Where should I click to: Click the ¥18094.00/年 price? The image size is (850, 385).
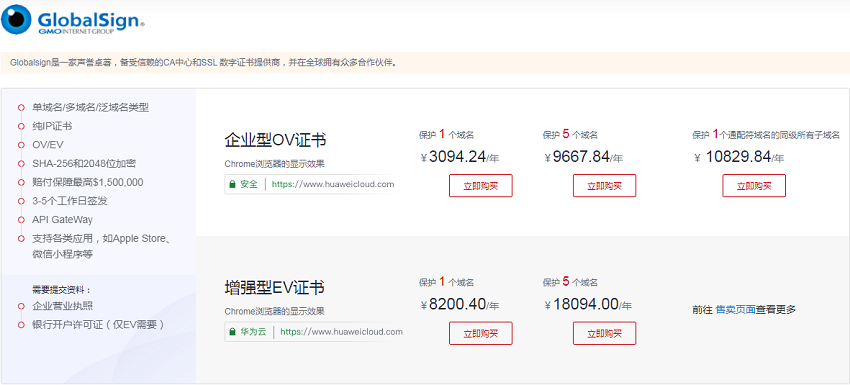588,305
